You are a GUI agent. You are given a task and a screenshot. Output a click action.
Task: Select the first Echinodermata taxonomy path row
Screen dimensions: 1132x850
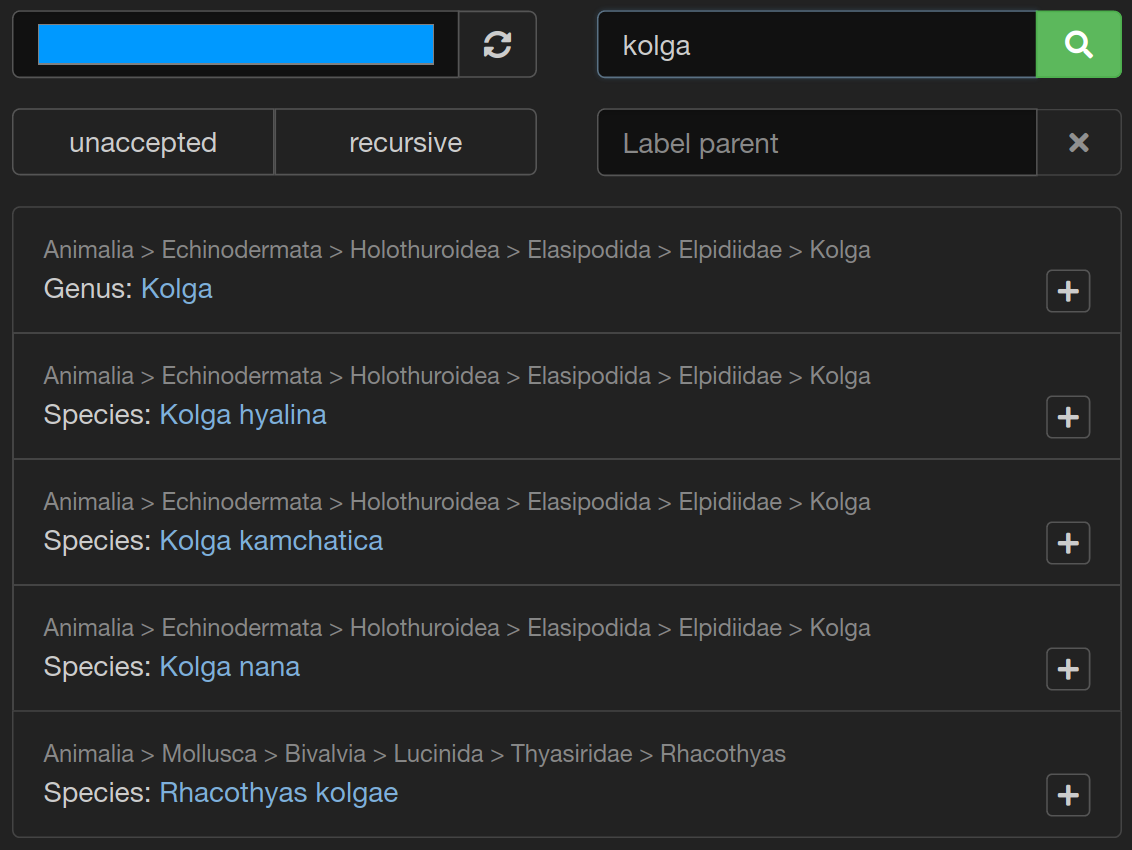pos(457,250)
